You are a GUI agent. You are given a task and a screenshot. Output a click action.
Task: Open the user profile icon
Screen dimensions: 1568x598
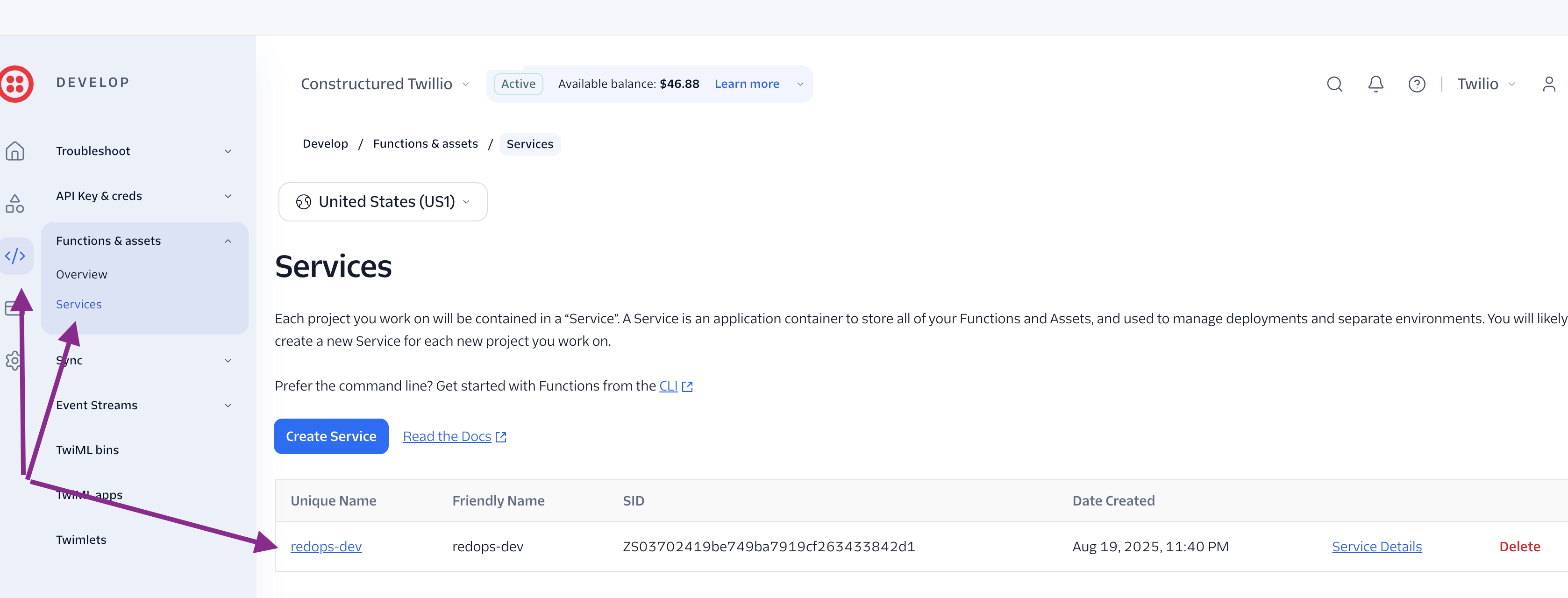(x=1549, y=84)
